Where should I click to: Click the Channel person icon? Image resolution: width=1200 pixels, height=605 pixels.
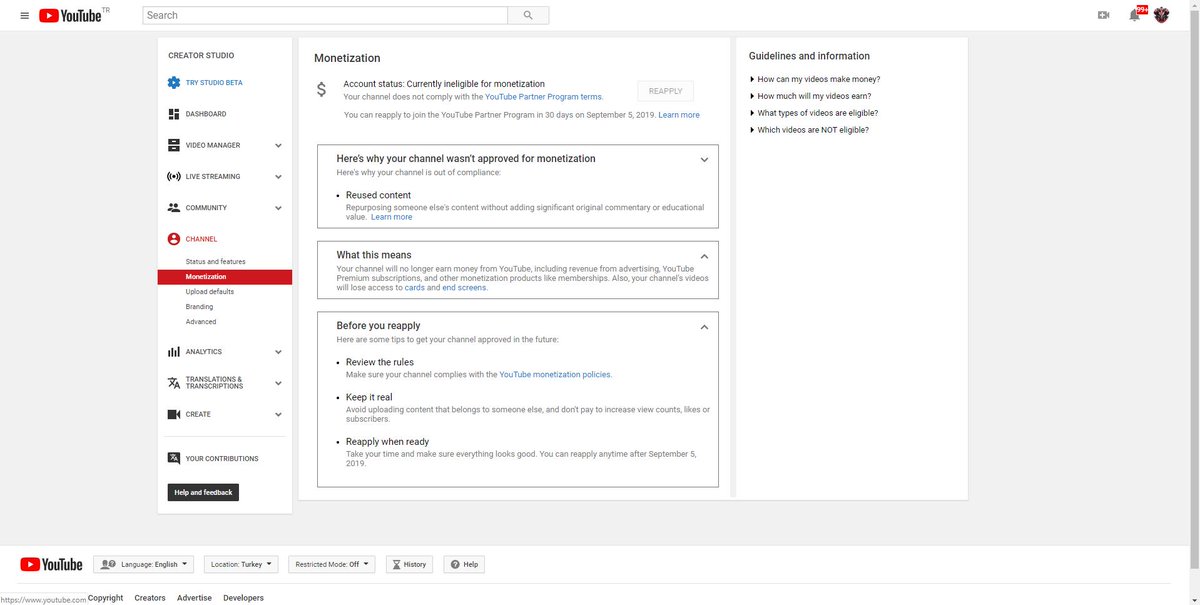174,239
